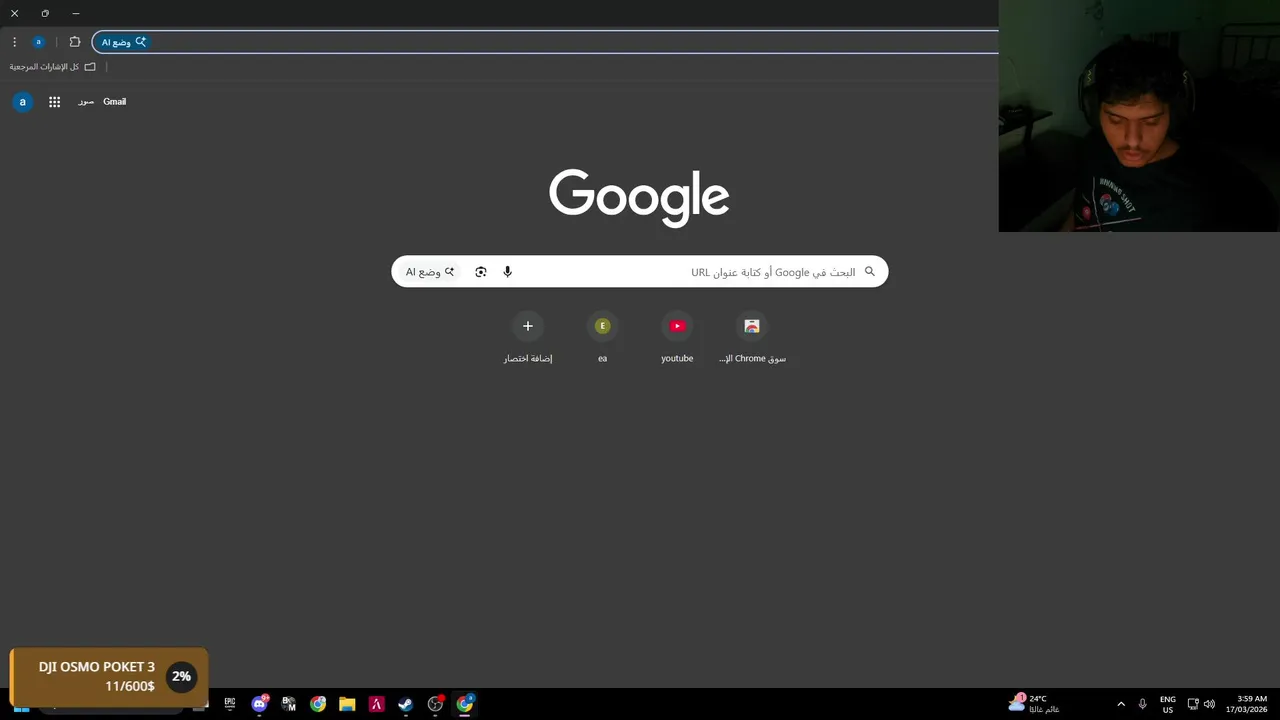Viewport: 1280px width, 720px height.
Task: Open the red lambda app in the taskbar
Action: click(x=376, y=704)
